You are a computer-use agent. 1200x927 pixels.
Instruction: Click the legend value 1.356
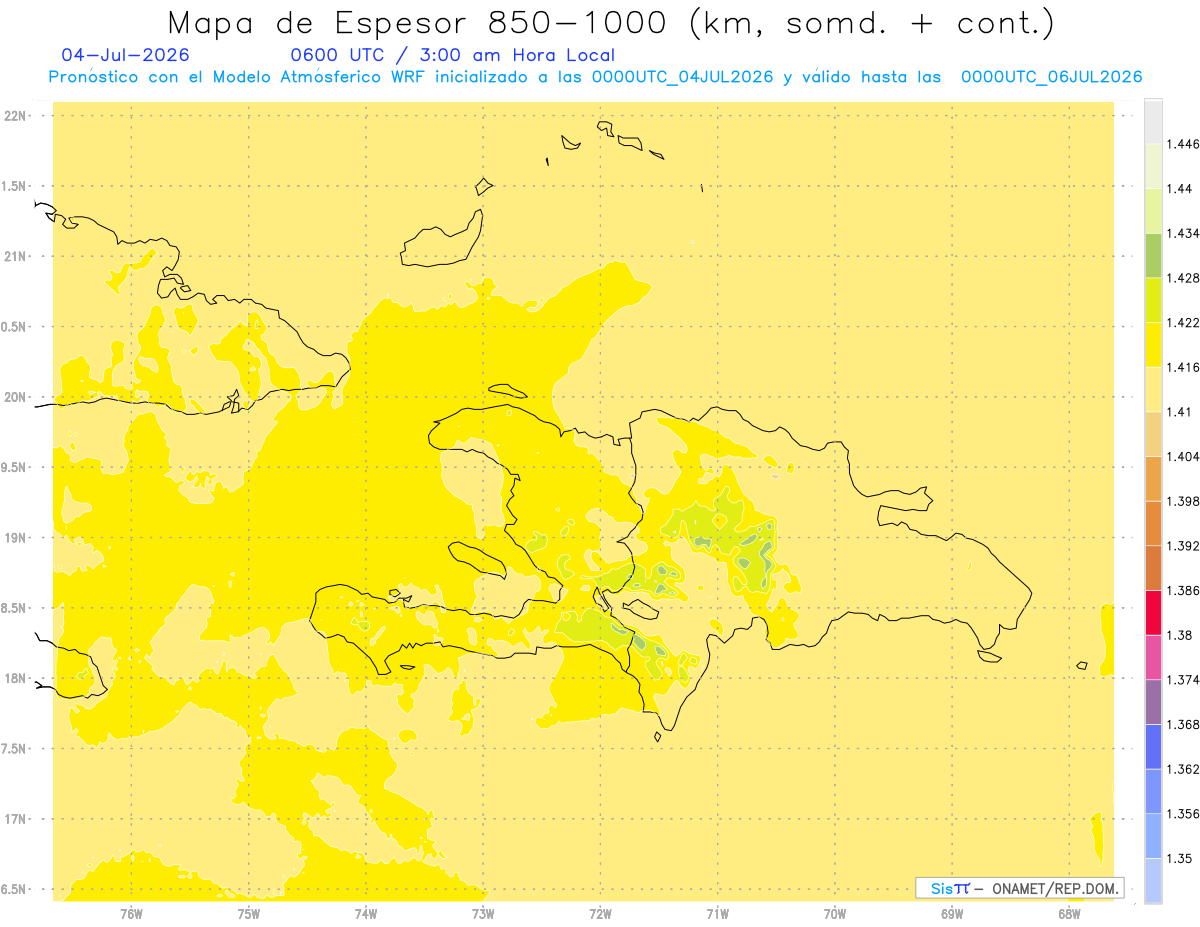tap(1182, 814)
